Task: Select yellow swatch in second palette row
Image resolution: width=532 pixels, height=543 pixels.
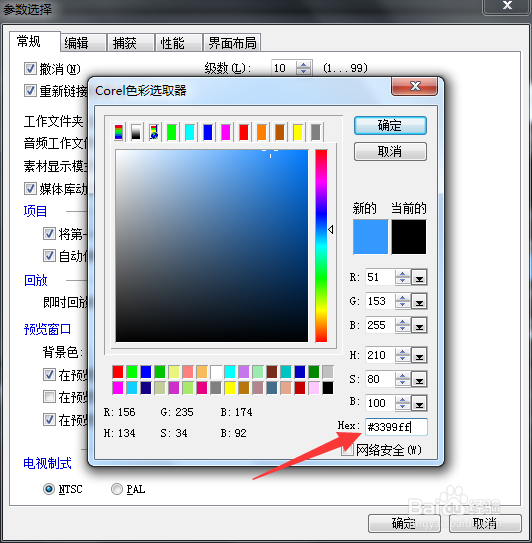Action: coord(230,388)
